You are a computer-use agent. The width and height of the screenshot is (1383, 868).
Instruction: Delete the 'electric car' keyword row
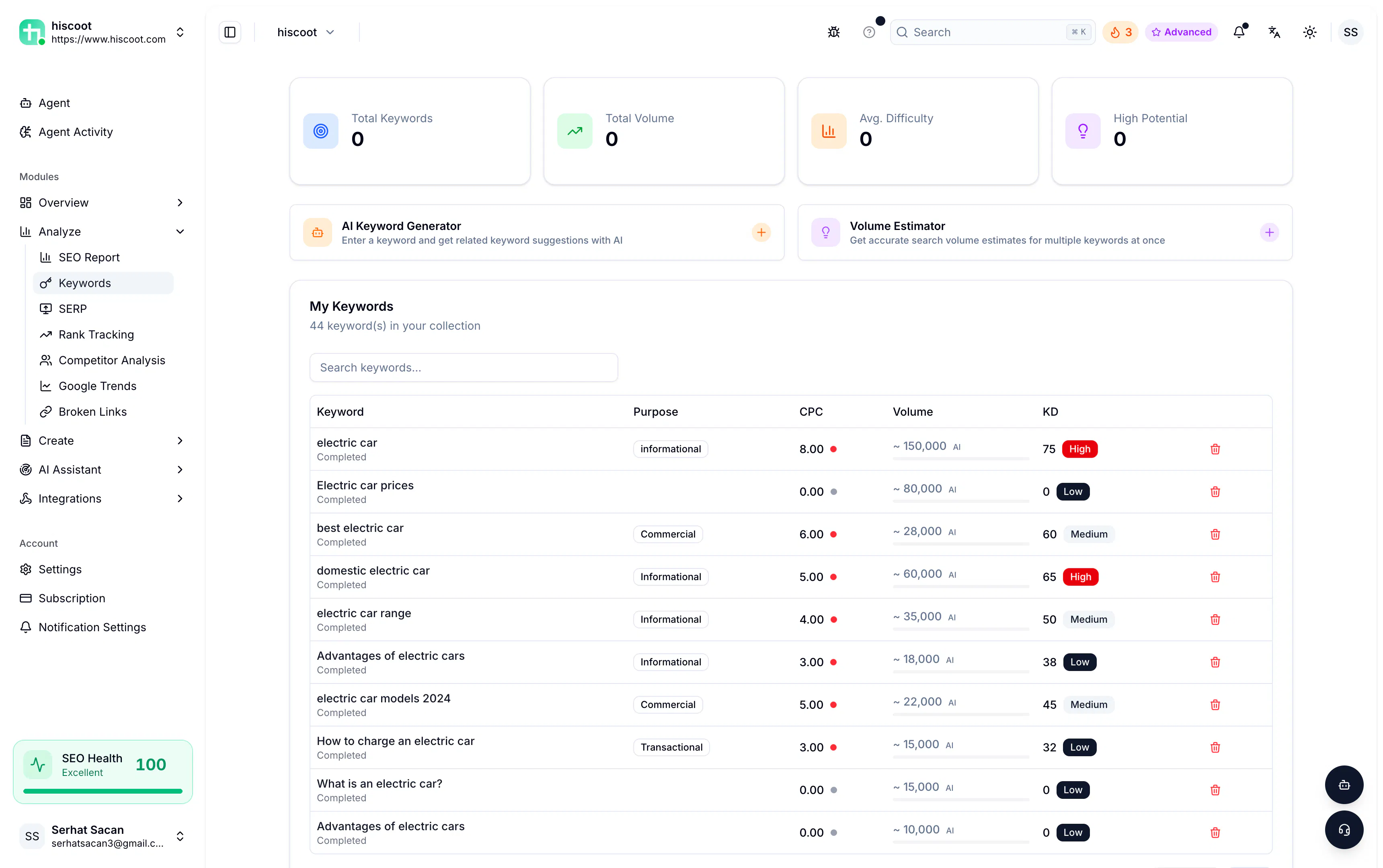tap(1215, 449)
